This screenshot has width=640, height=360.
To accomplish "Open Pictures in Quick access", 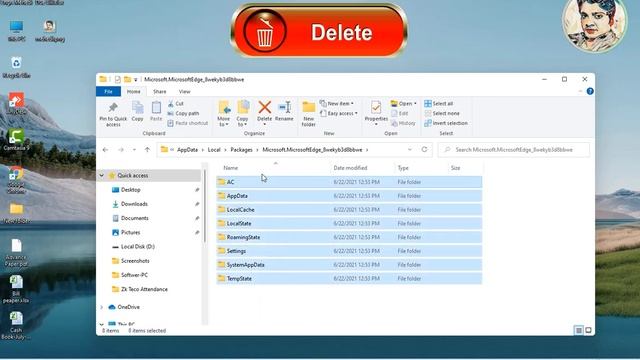I will pyautogui.click(x=131, y=233).
